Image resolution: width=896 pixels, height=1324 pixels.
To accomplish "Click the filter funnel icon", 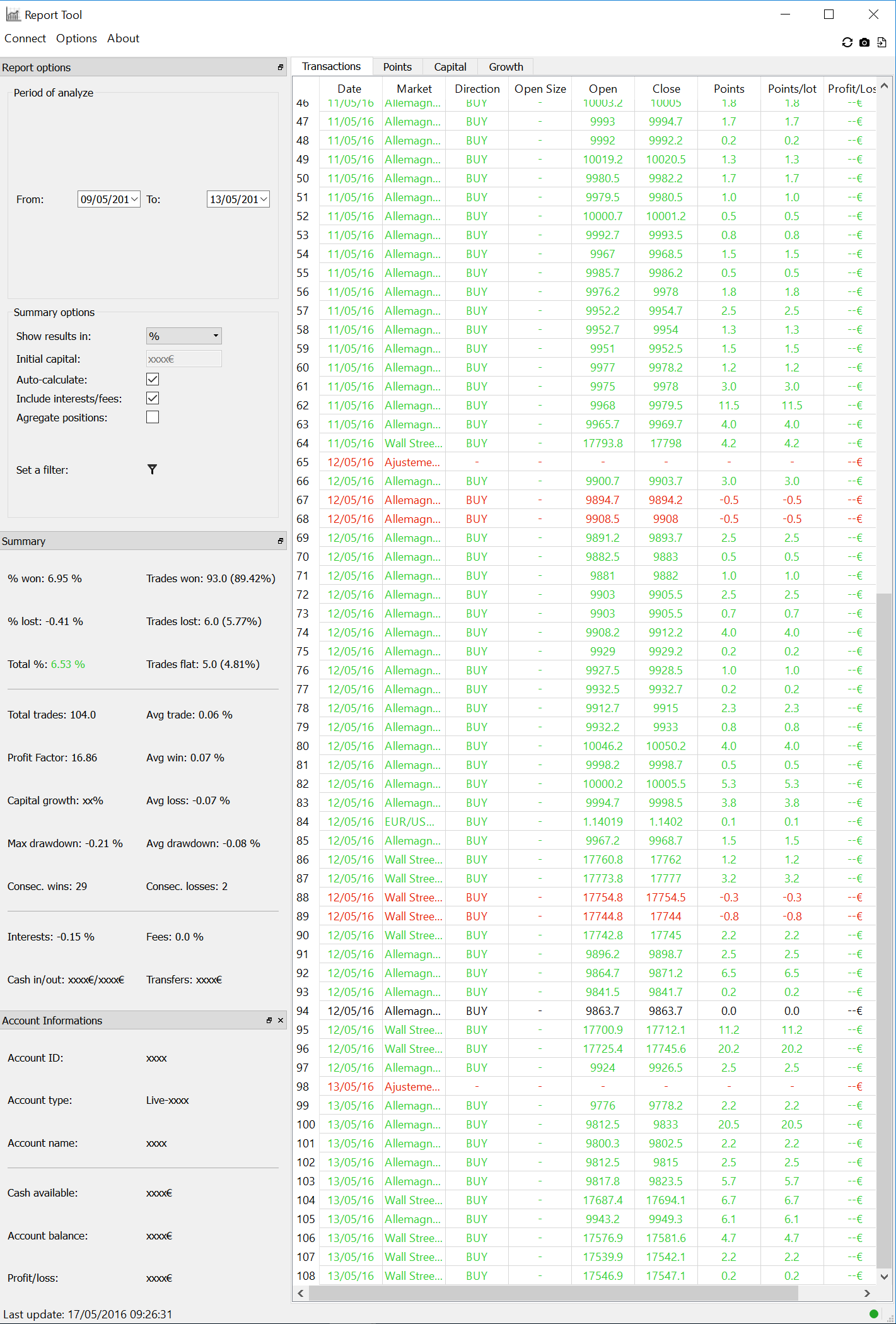I will click(x=152, y=469).
